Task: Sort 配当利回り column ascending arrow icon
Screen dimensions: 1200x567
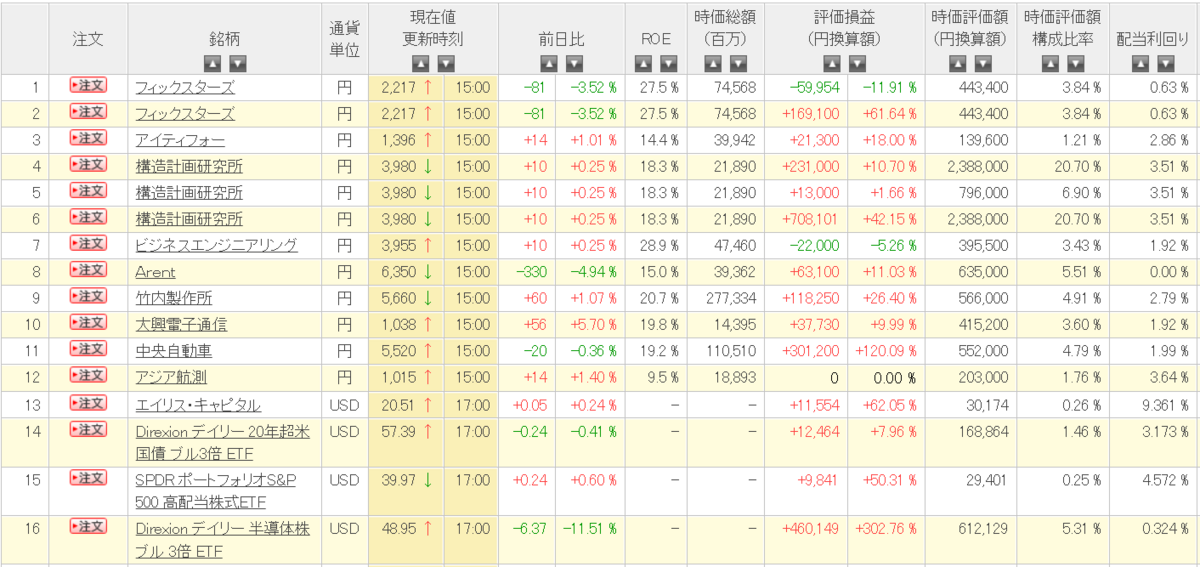Action: tap(1139, 63)
